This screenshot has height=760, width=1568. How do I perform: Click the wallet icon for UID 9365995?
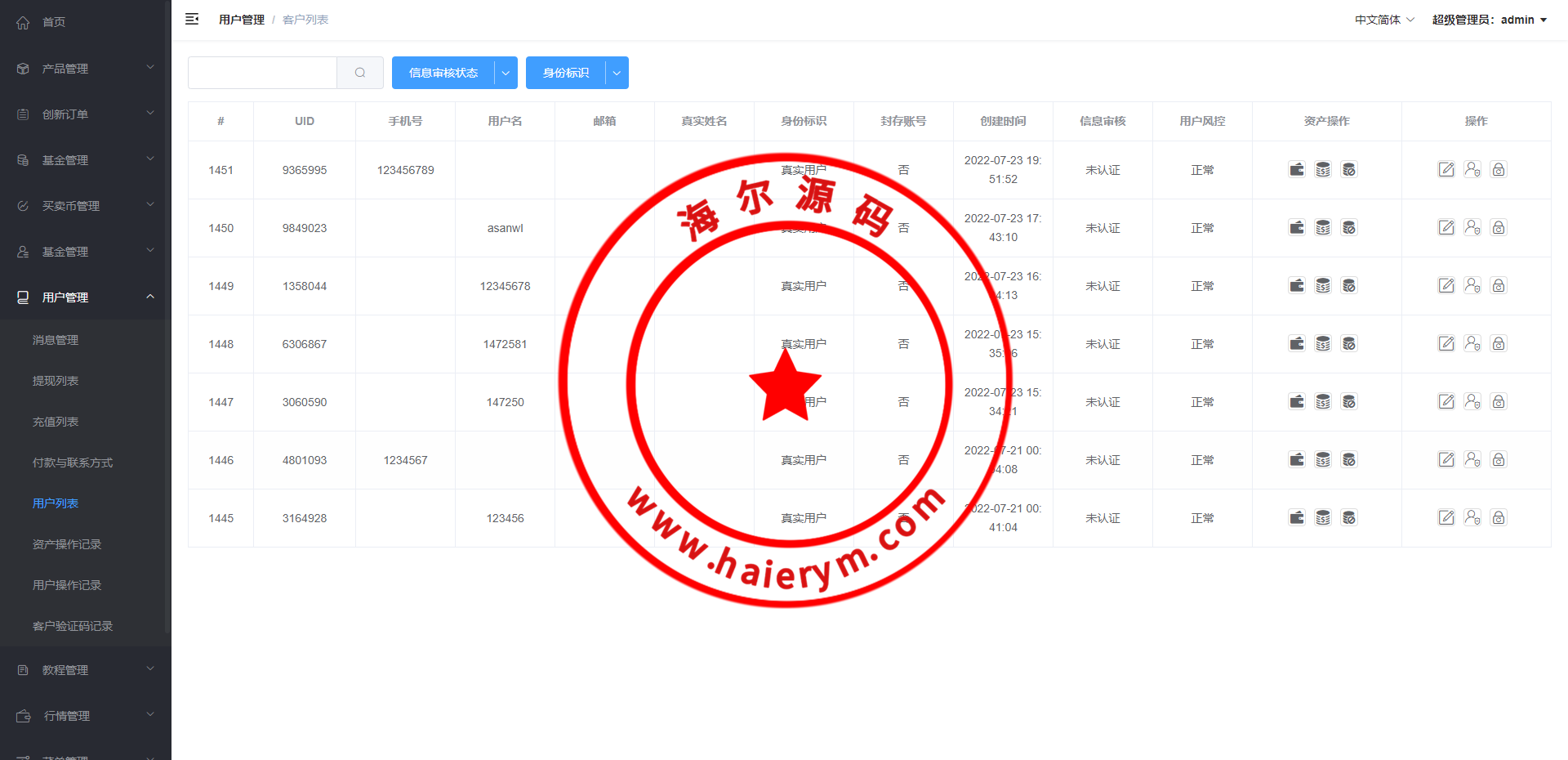(1297, 170)
